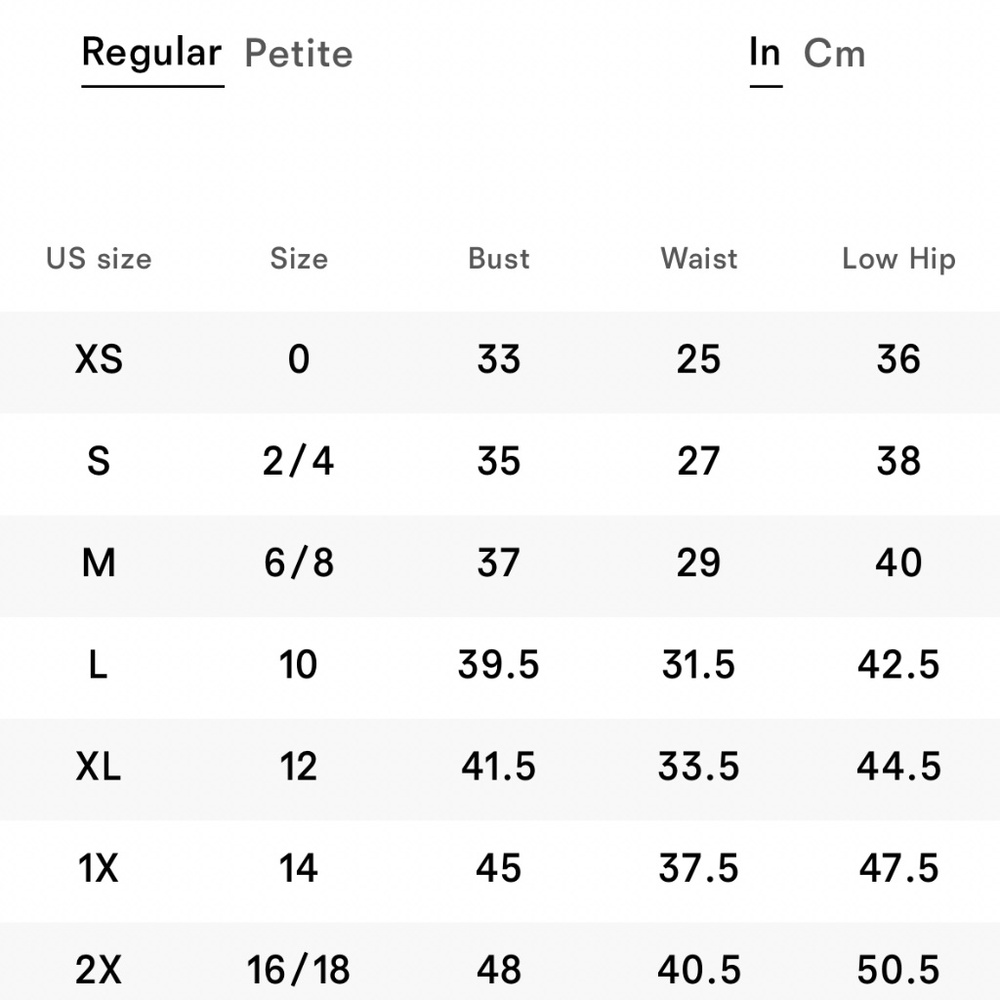The width and height of the screenshot is (1000, 1000).
Task: Select the XL size row label
Action: pos(98,766)
